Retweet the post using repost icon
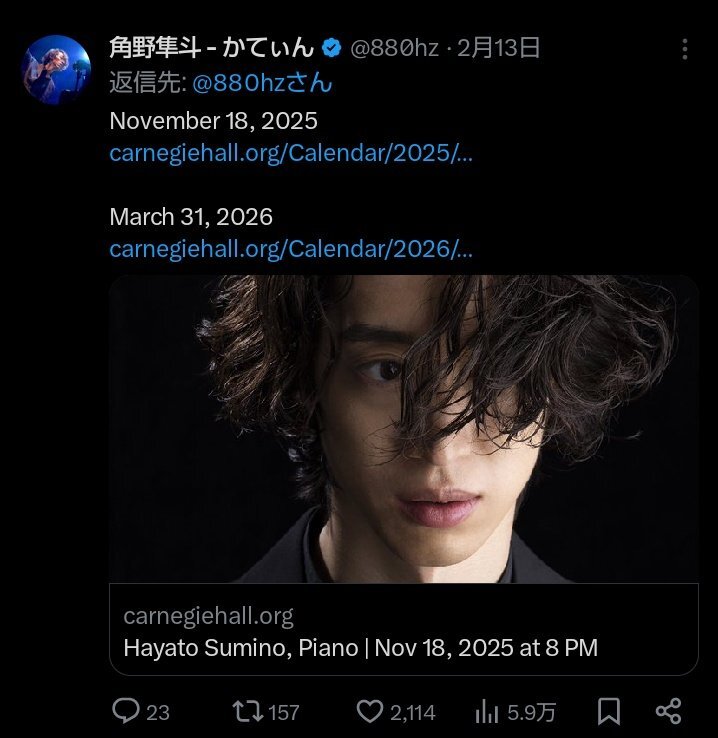This screenshot has width=718, height=738. click(247, 711)
